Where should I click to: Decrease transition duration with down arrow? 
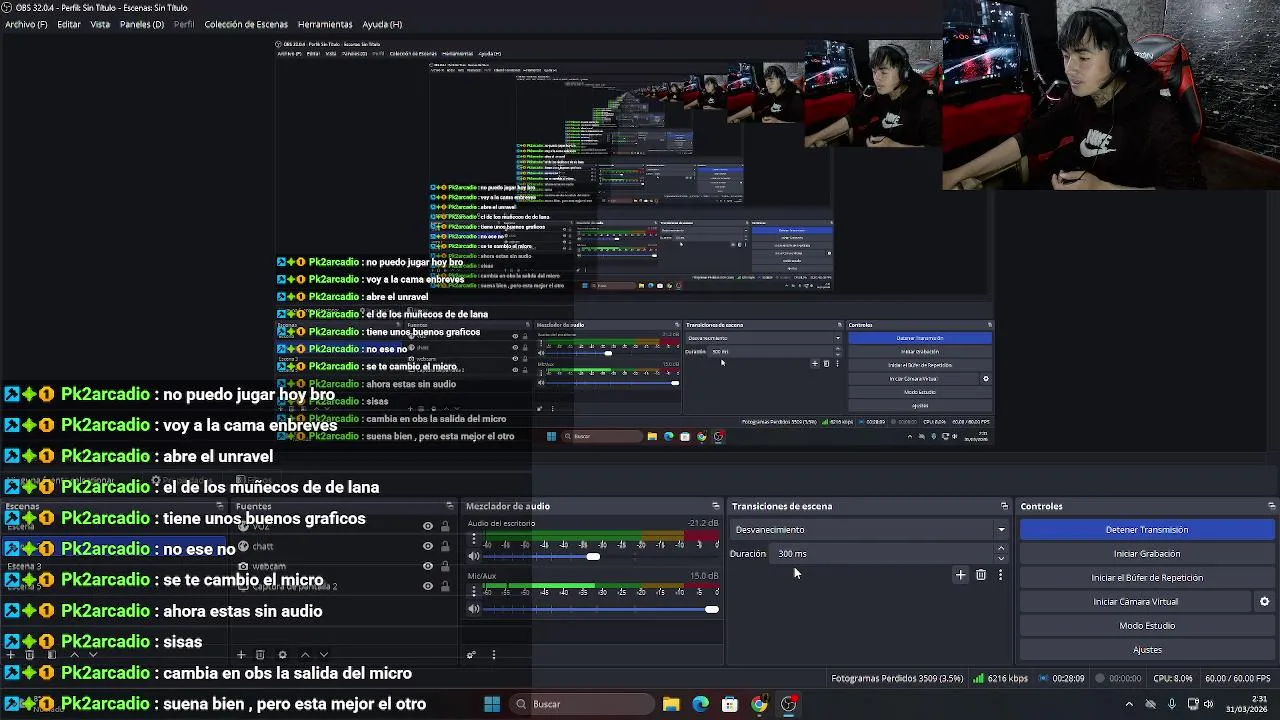click(x=1001, y=558)
